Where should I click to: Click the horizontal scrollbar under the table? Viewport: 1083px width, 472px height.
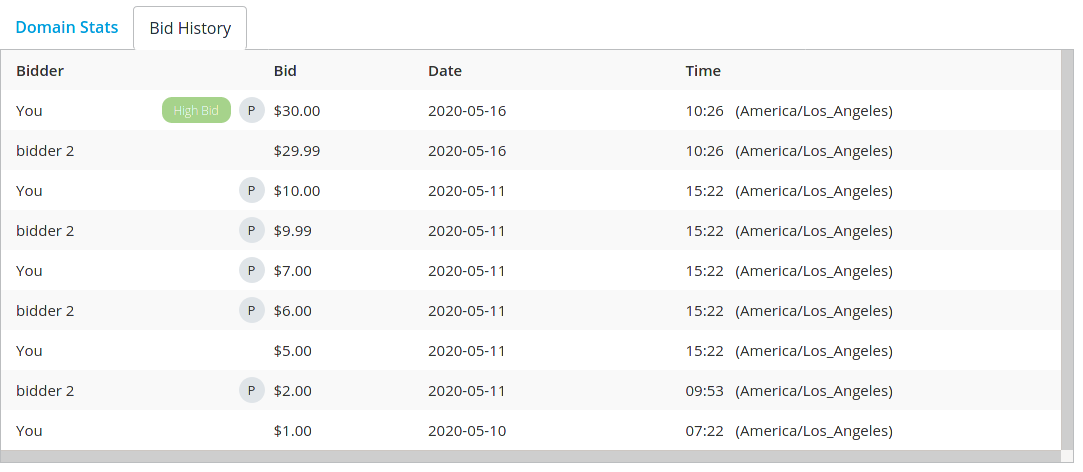click(531, 457)
